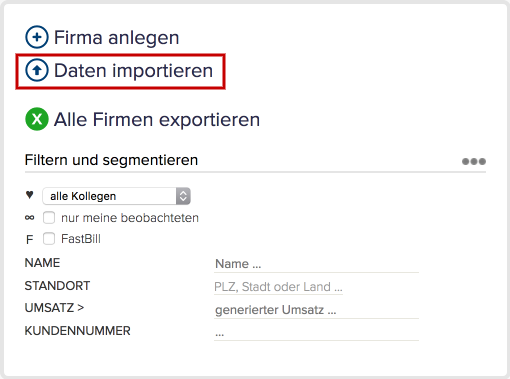
Task: Click the green Excel export icon
Action: (37, 119)
